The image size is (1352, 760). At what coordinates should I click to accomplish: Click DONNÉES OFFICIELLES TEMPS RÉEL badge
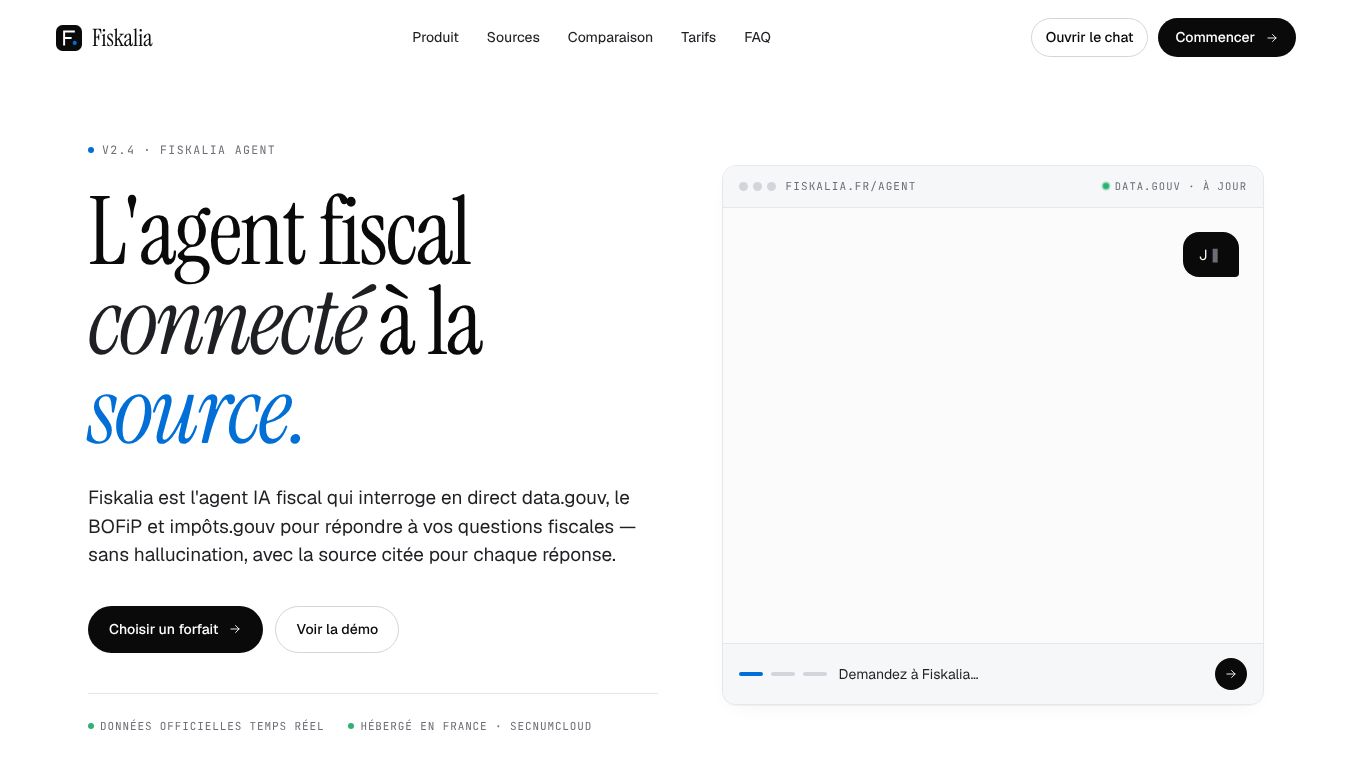[206, 726]
